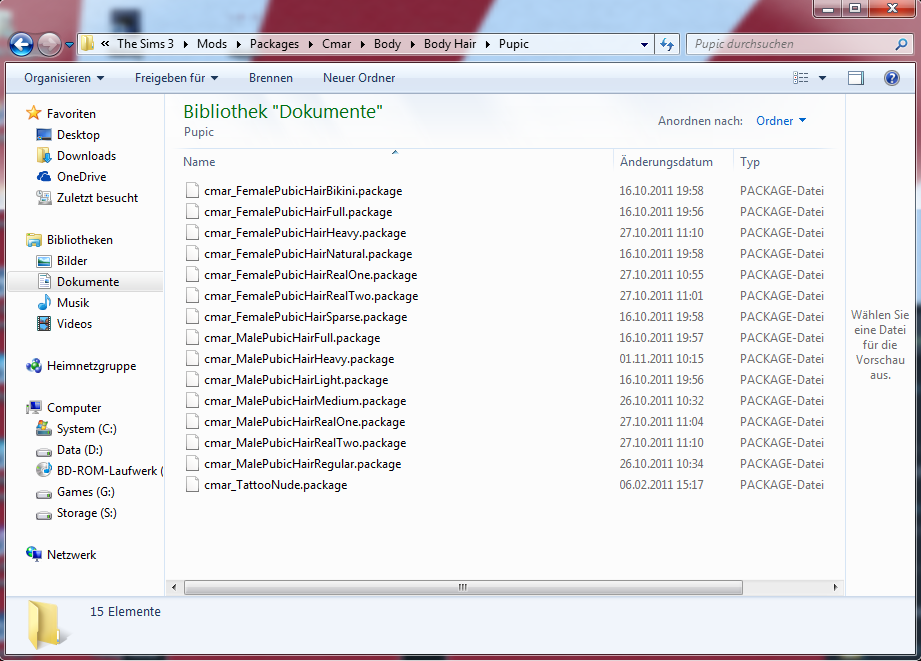This screenshot has width=921, height=661.
Task: Click the change view icon
Action: tap(801, 78)
